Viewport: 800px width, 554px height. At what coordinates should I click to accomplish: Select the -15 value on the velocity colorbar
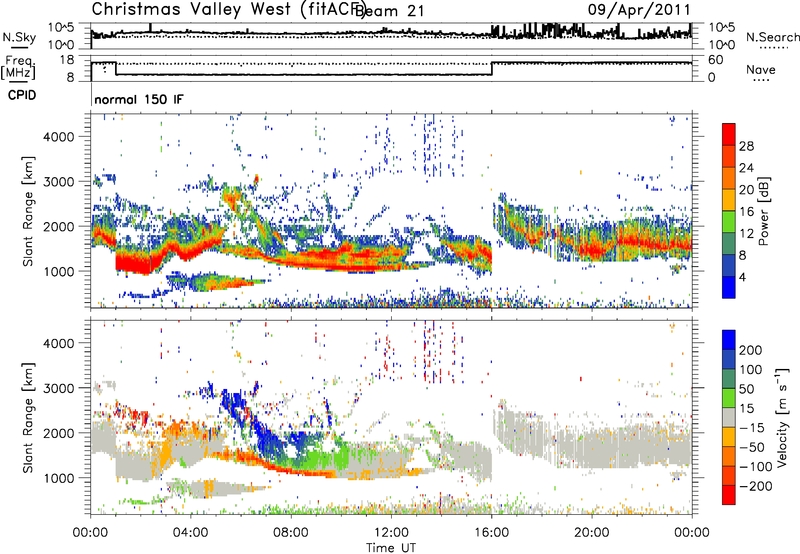pyautogui.click(x=752, y=427)
